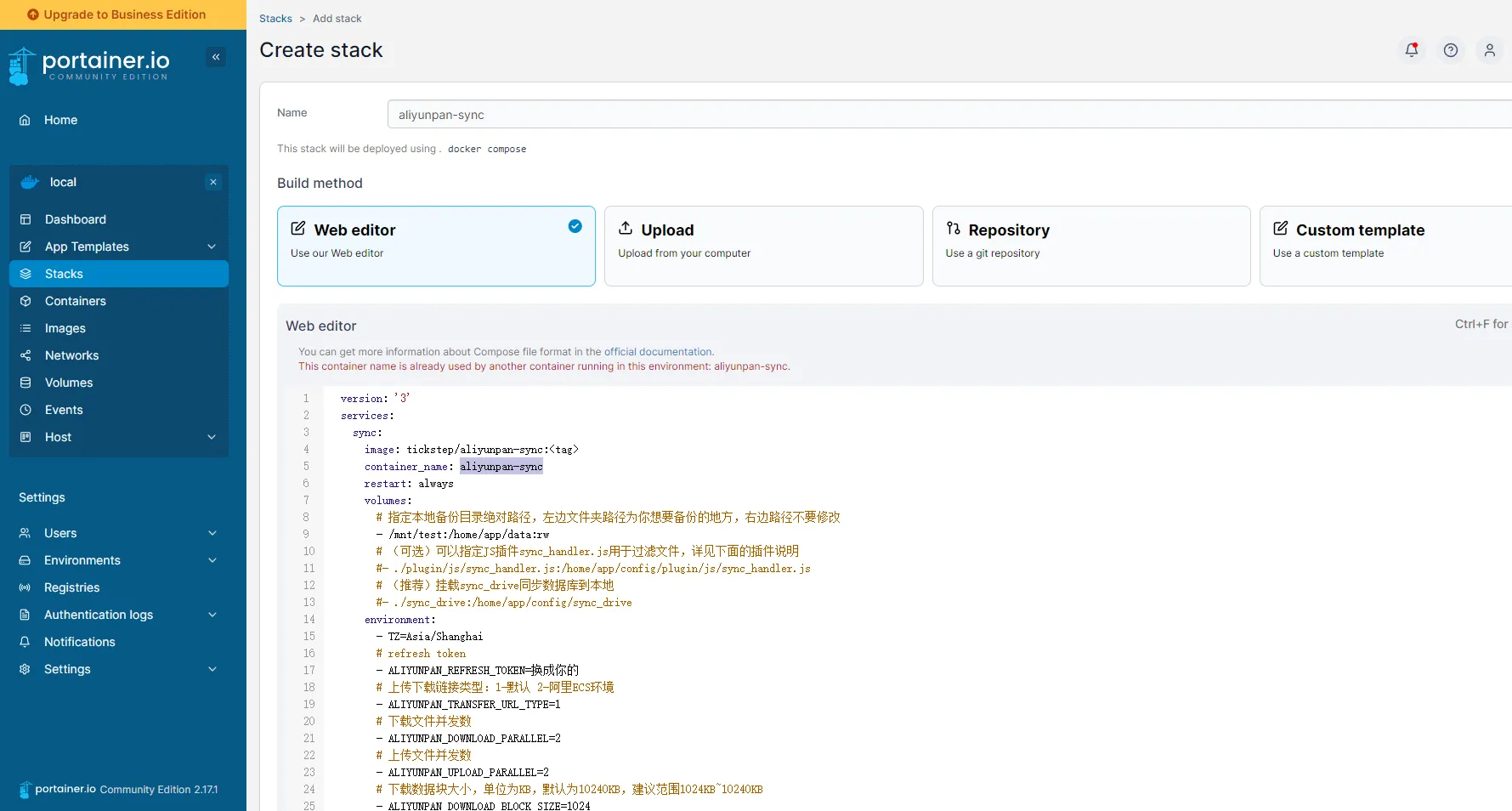This screenshot has height=811, width=1512.
Task: Go to the Networks page
Action: click(119, 355)
